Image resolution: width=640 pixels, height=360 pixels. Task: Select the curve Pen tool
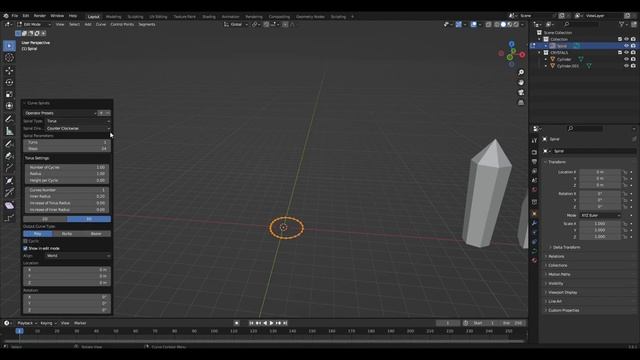click(x=9, y=156)
